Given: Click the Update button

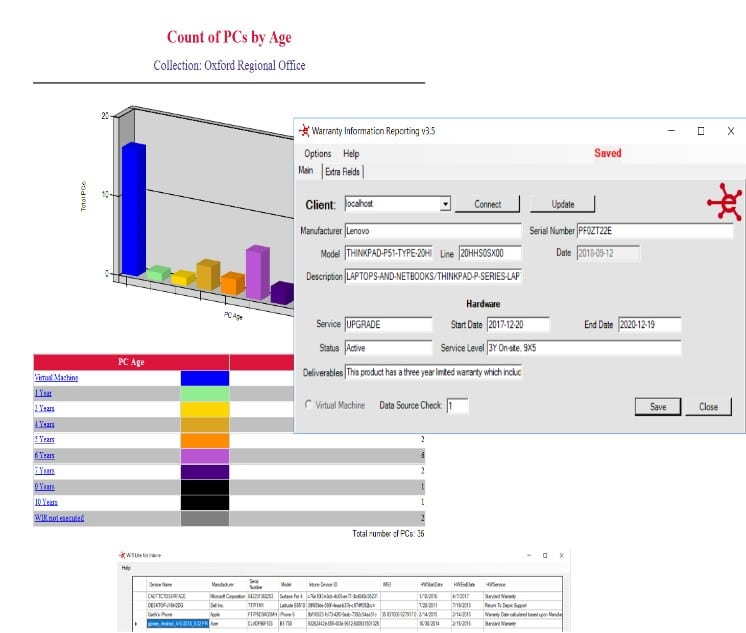Looking at the screenshot, I should coord(562,204).
